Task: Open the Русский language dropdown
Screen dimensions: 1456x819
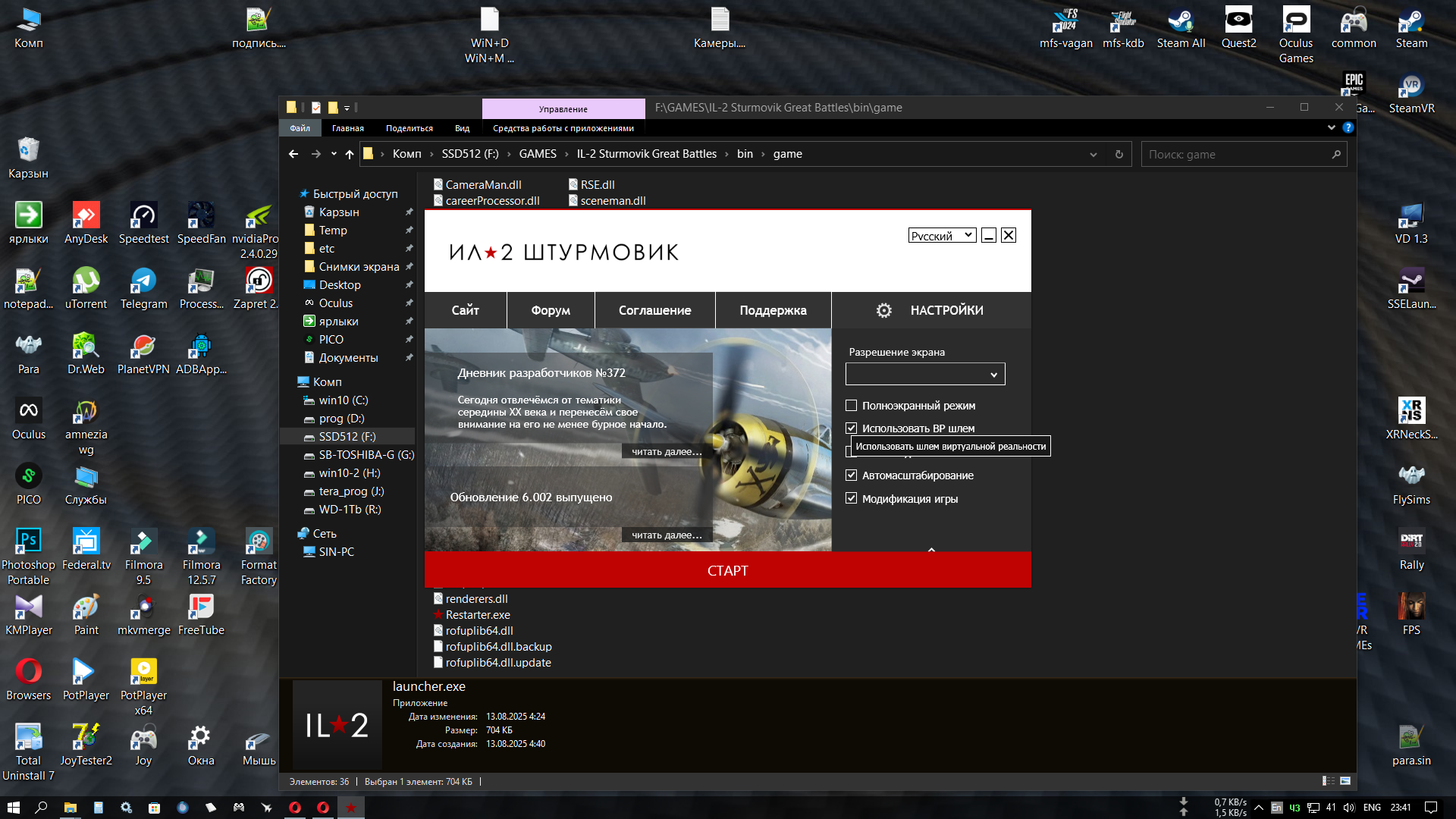Action: pyautogui.click(x=942, y=236)
